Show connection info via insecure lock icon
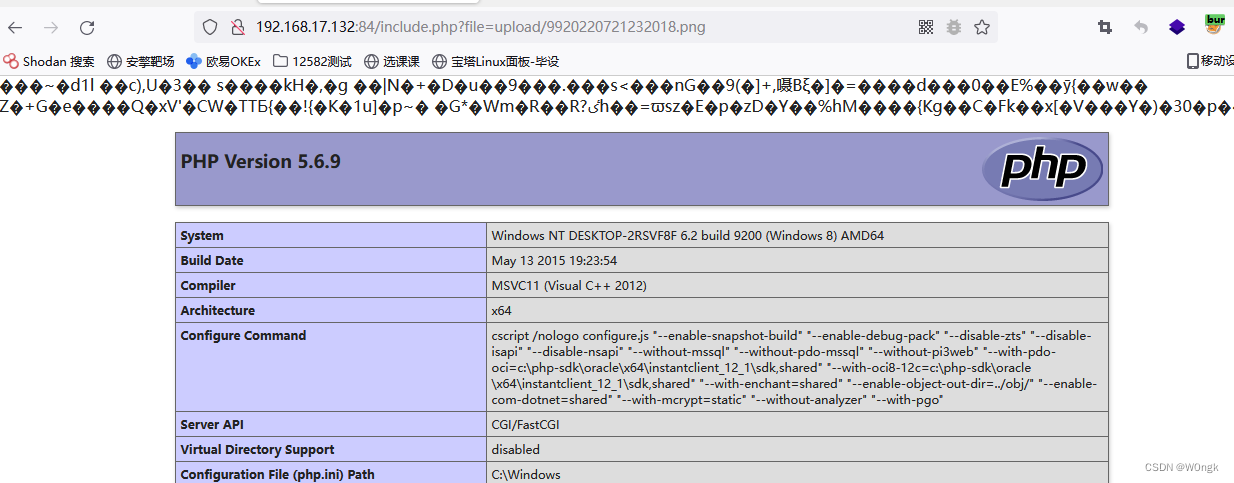1234x483 pixels. pyautogui.click(x=238, y=27)
